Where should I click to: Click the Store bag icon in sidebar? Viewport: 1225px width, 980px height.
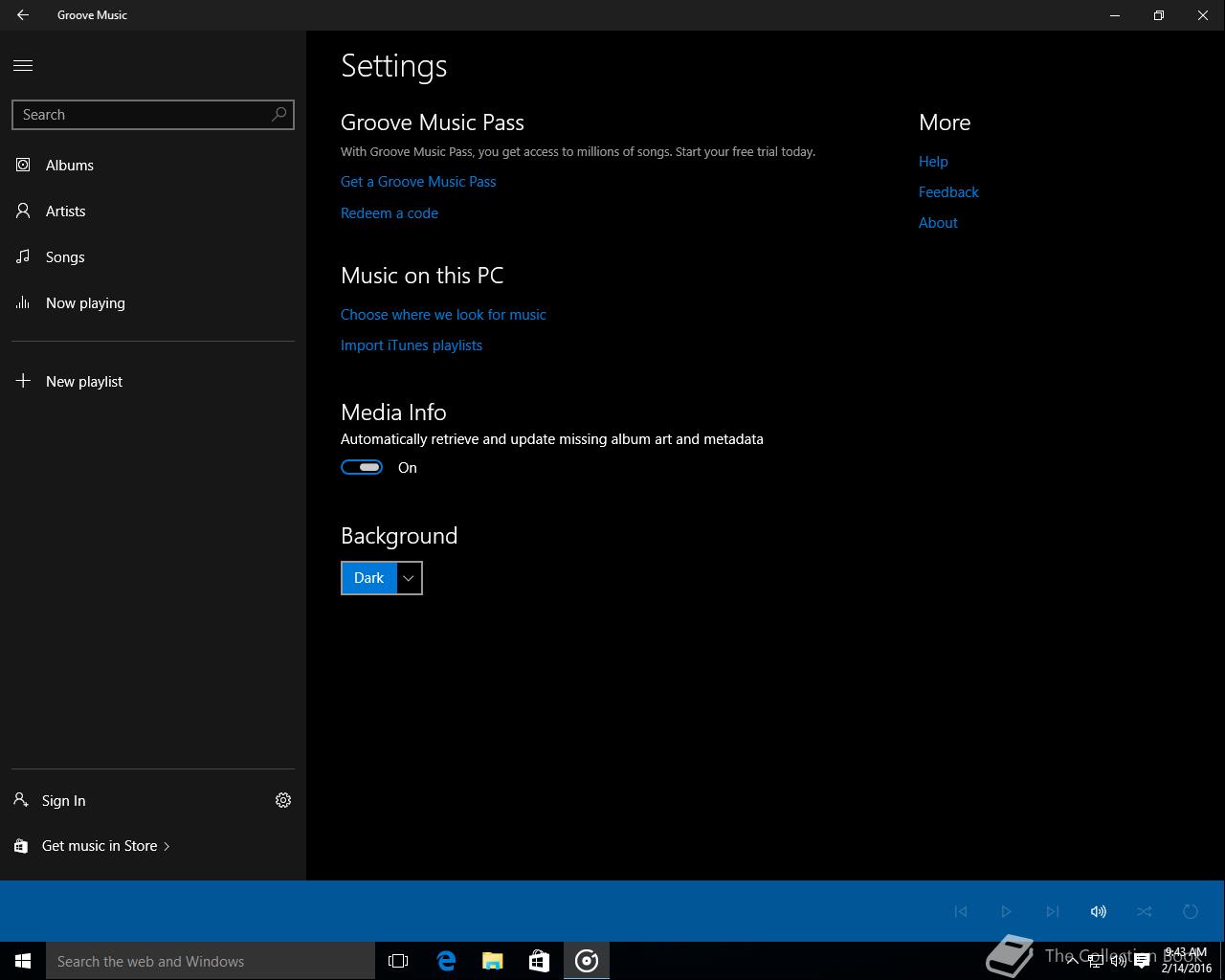pos(21,846)
